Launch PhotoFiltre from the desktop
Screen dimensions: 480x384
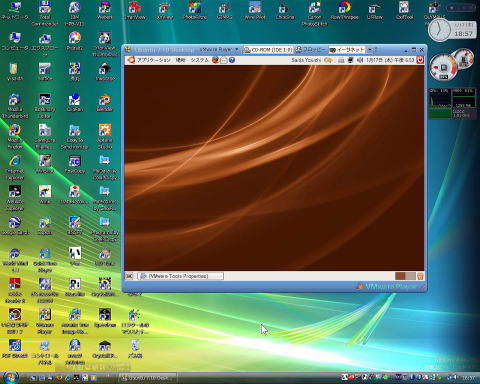coord(195,11)
